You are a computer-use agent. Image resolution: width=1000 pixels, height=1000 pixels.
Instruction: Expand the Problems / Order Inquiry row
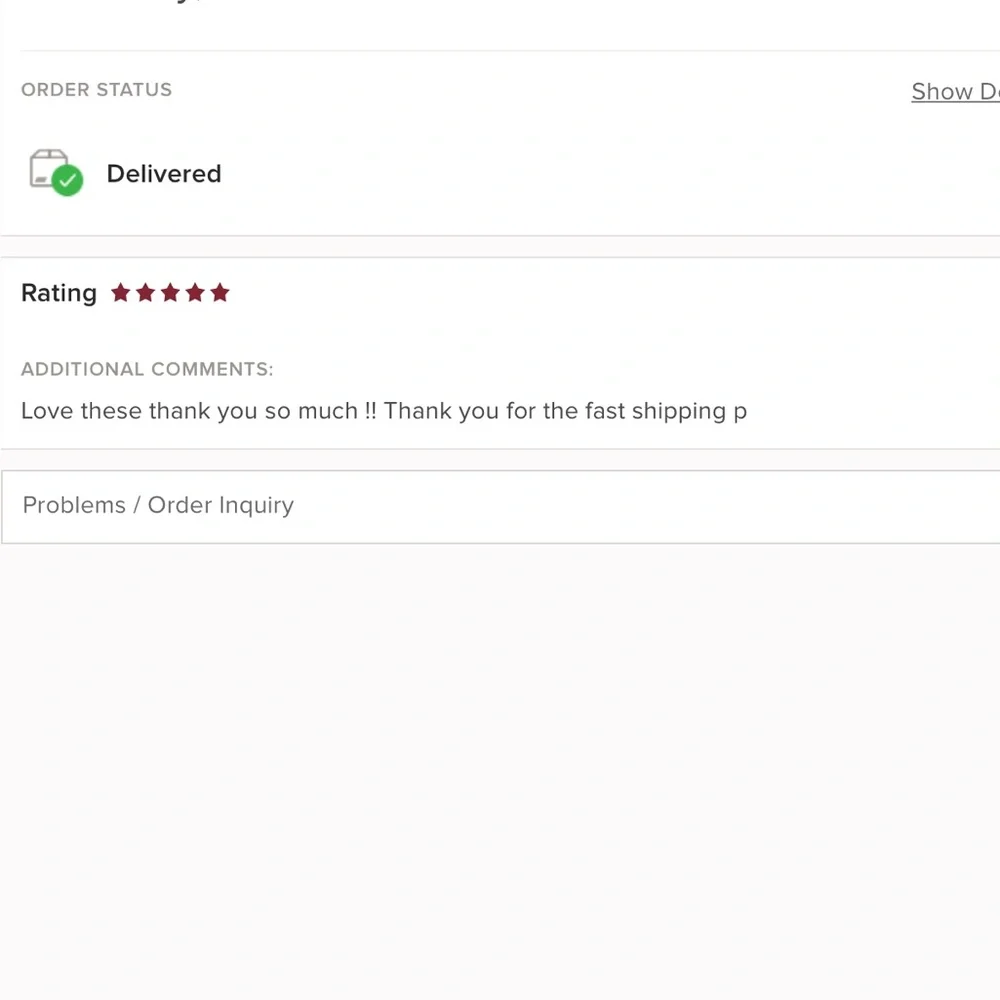point(501,507)
